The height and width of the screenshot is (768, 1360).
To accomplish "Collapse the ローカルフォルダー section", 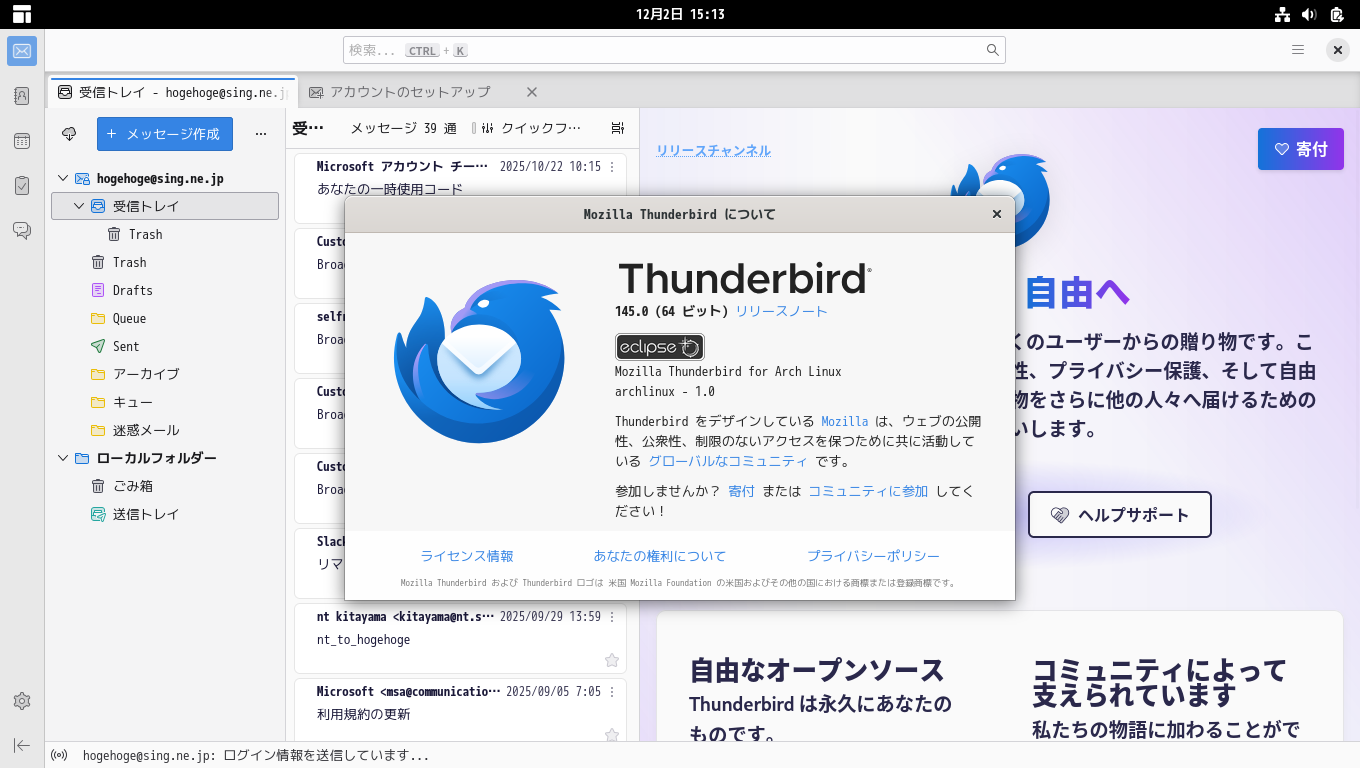I will click(x=62, y=457).
